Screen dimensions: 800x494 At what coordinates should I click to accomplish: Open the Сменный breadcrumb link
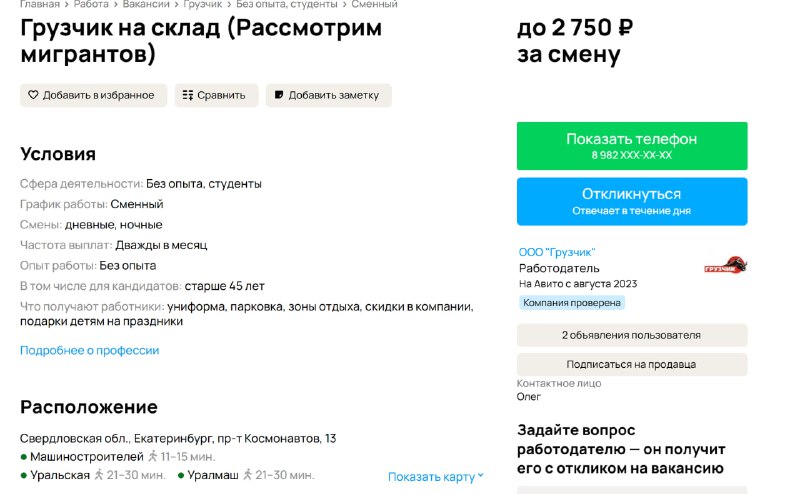click(x=374, y=4)
